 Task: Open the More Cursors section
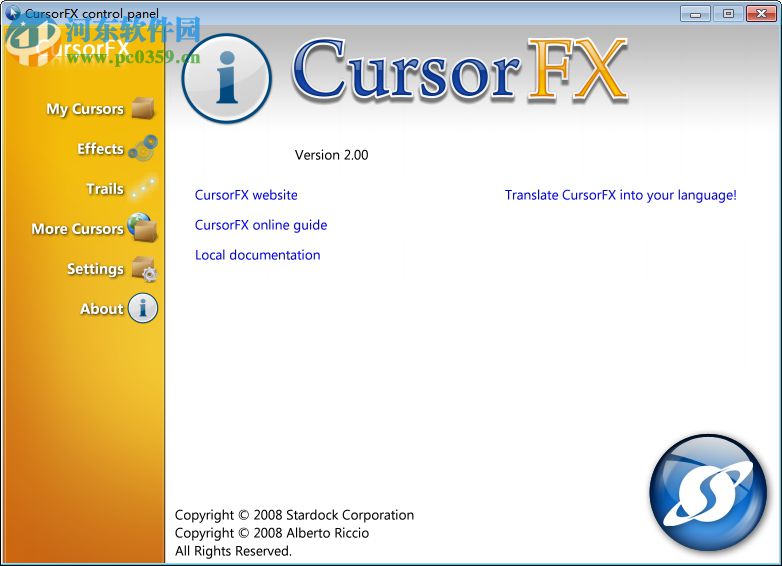[77, 228]
